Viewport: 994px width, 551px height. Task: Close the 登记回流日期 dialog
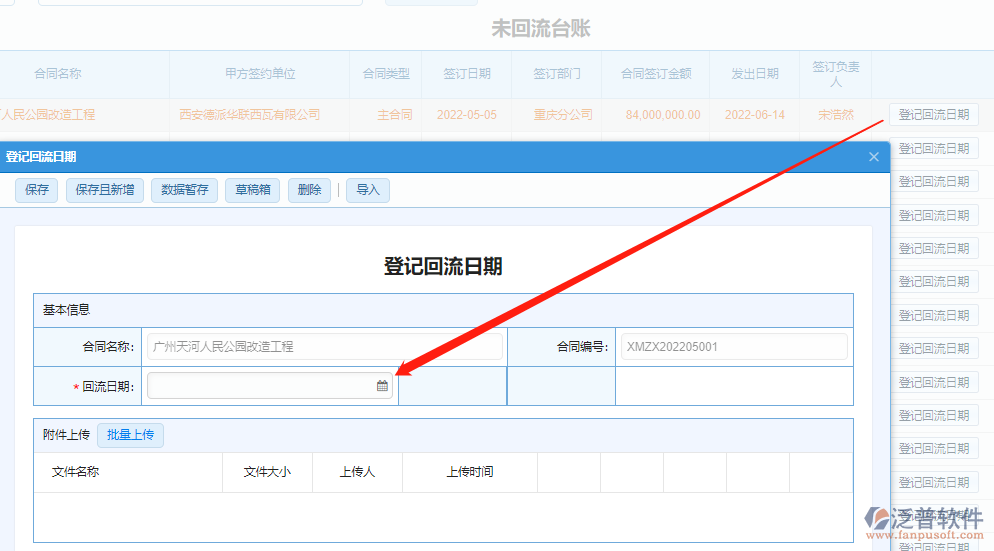[x=874, y=157]
